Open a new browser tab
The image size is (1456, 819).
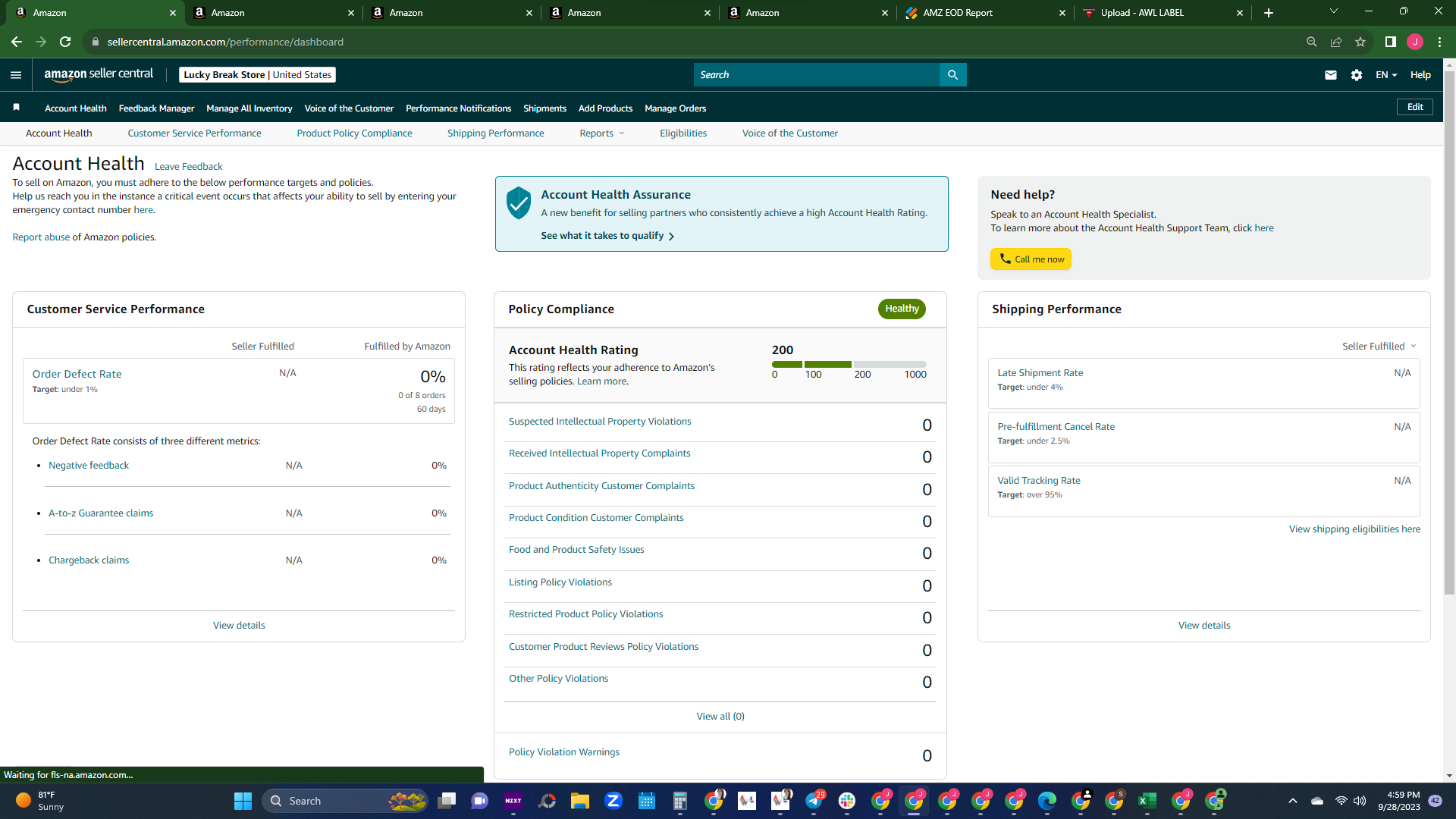(x=1269, y=13)
